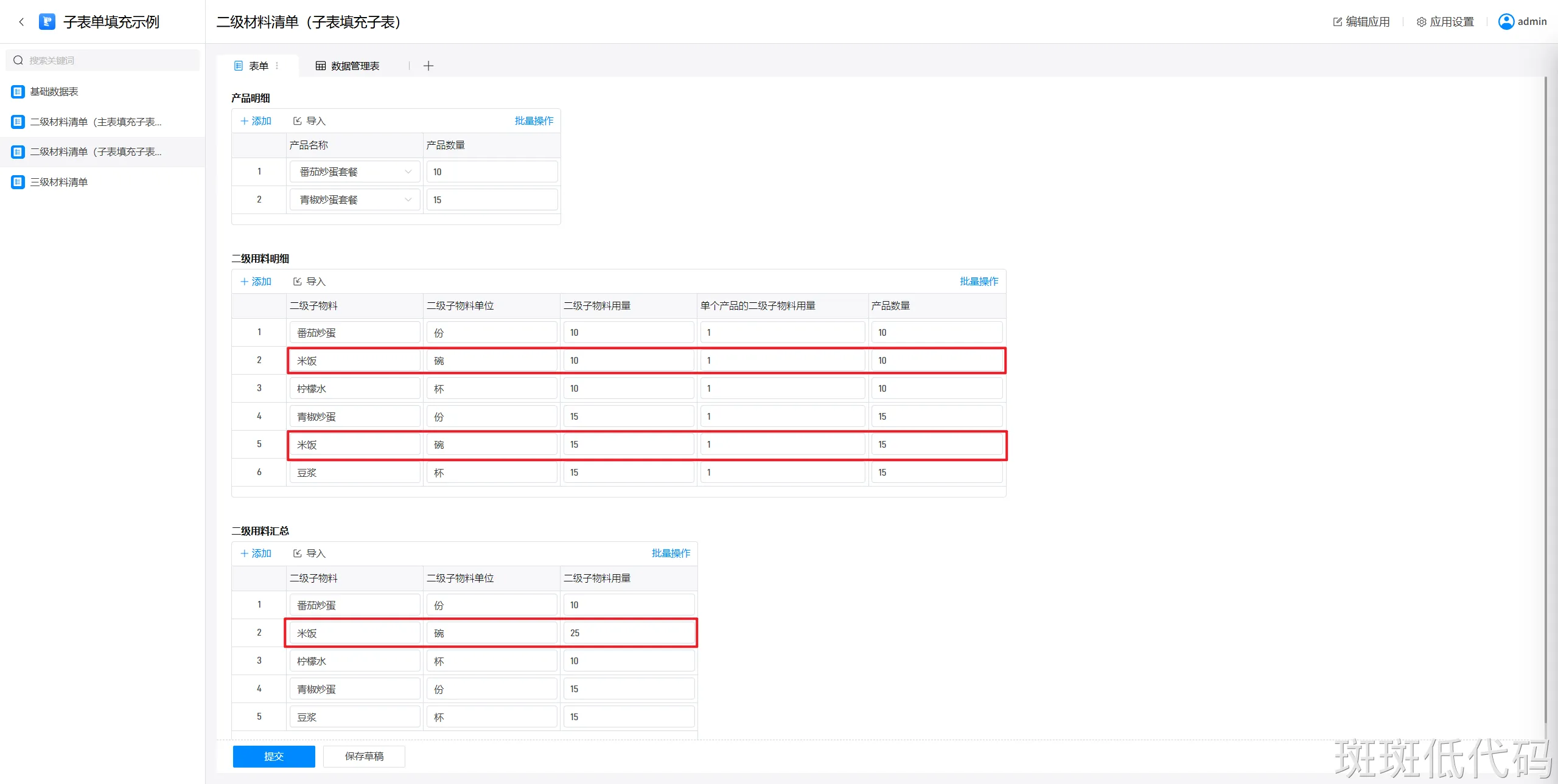Click the vertical scrollbar on right edge
Image resolution: width=1558 pixels, height=784 pixels.
click(1546, 395)
